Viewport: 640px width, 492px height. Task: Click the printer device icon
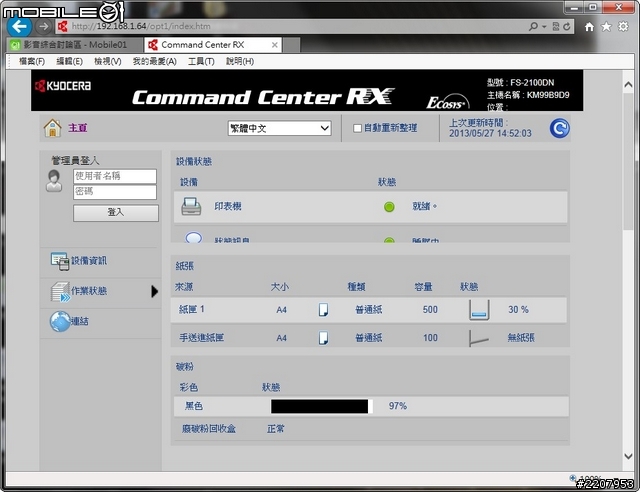point(191,207)
